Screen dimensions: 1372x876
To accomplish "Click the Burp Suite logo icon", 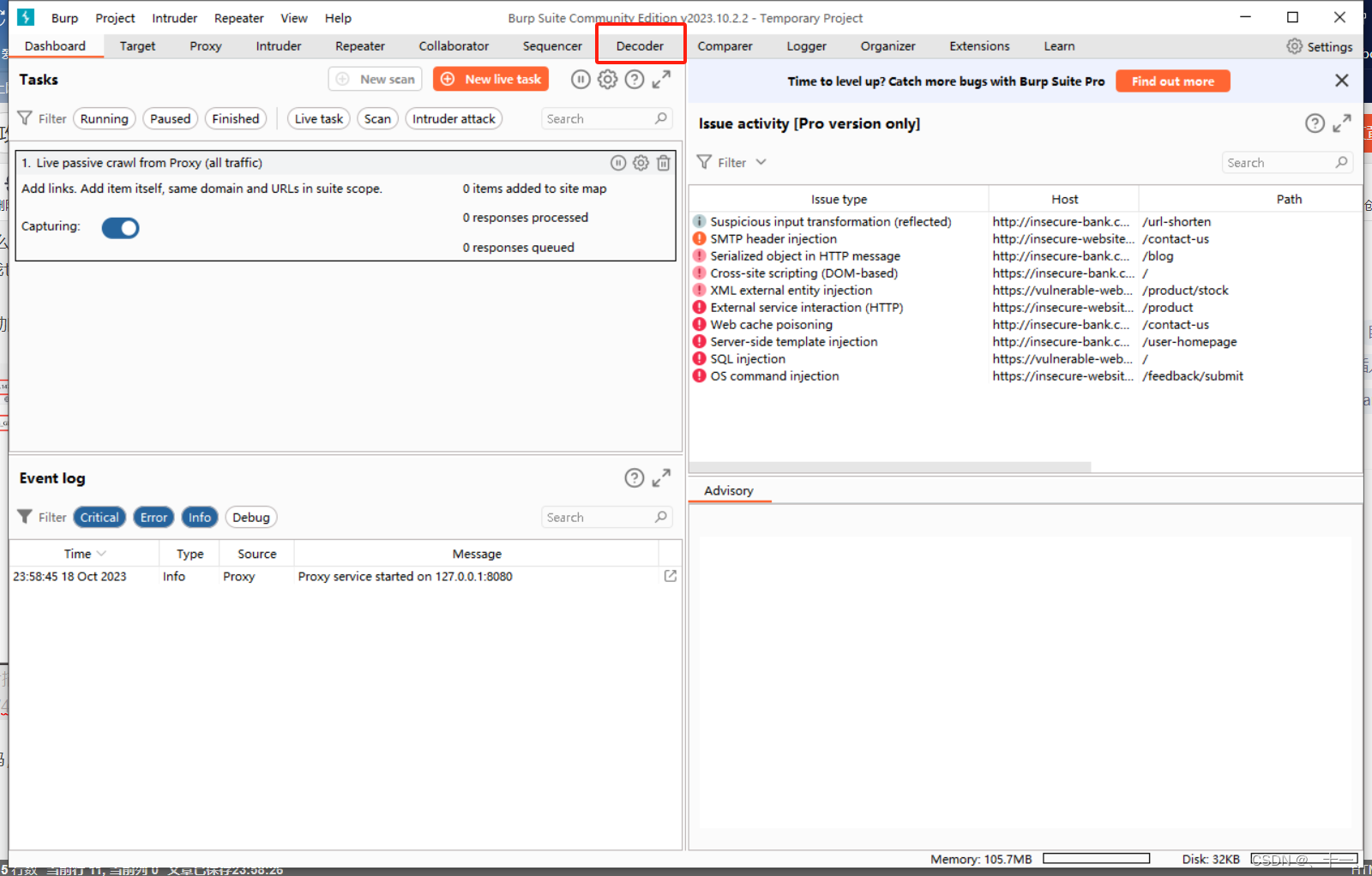I will 26,17.
